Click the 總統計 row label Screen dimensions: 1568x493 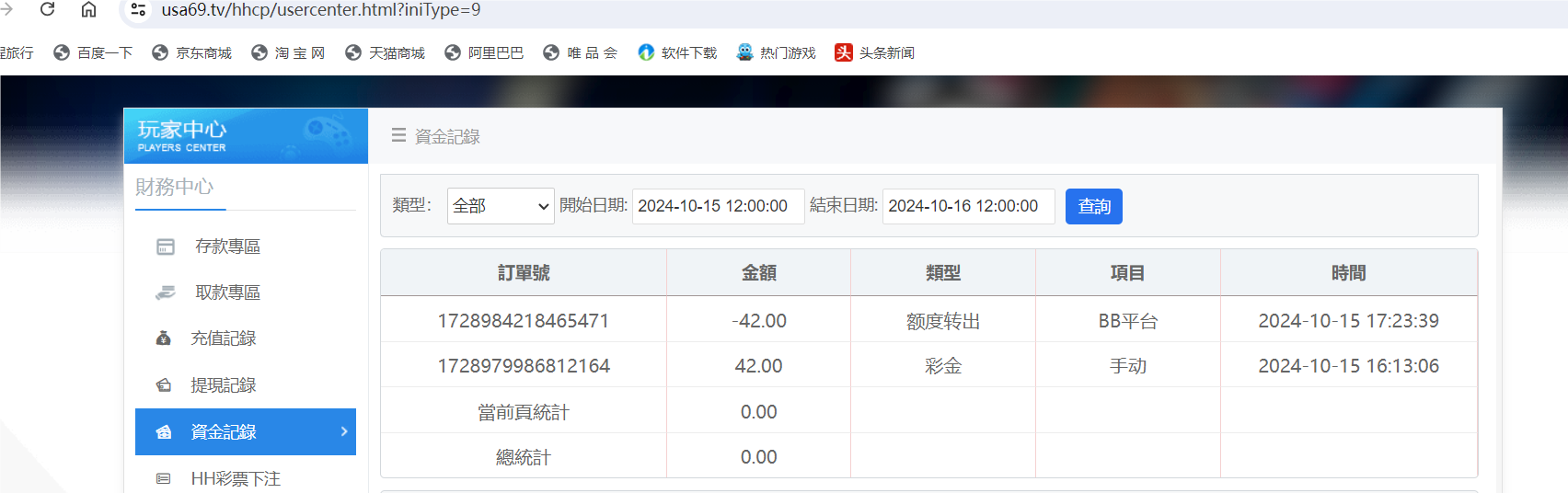pos(524,457)
